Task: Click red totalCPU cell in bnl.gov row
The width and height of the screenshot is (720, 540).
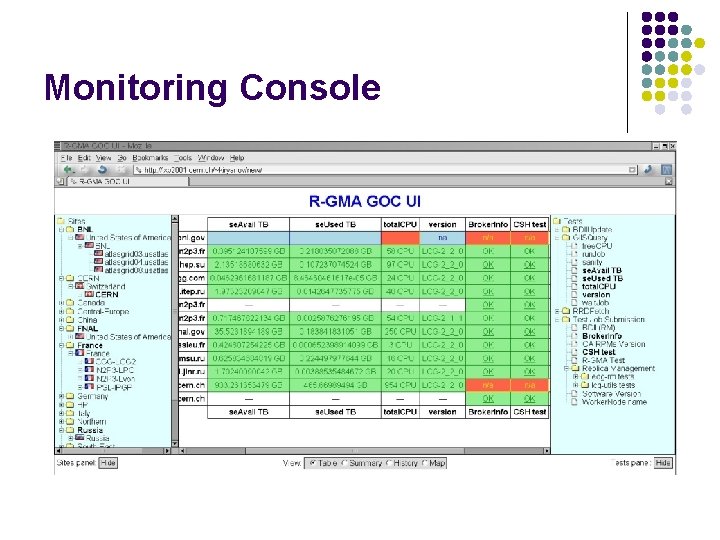Action: (400, 238)
